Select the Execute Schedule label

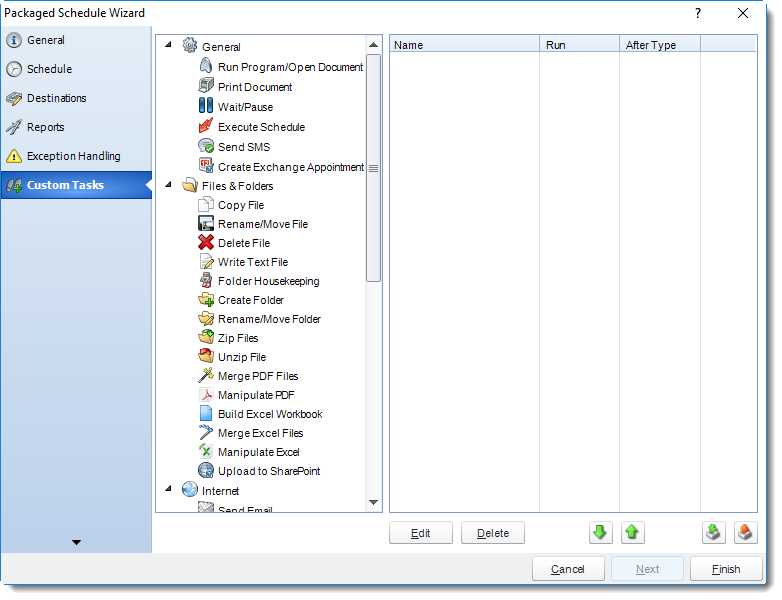tap(261, 127)
